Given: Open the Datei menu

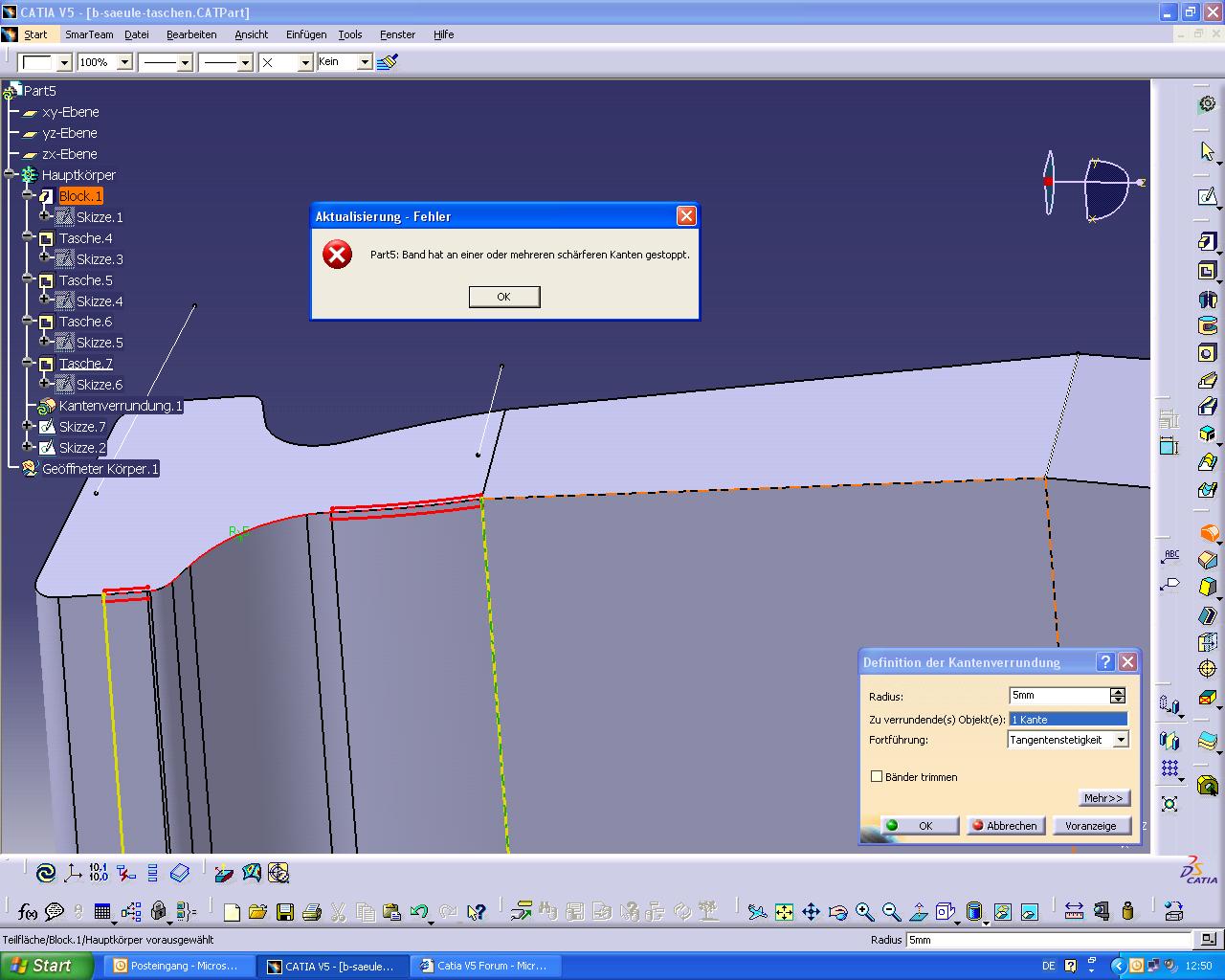Looking at the screenshot, I should tap(137, 34).
